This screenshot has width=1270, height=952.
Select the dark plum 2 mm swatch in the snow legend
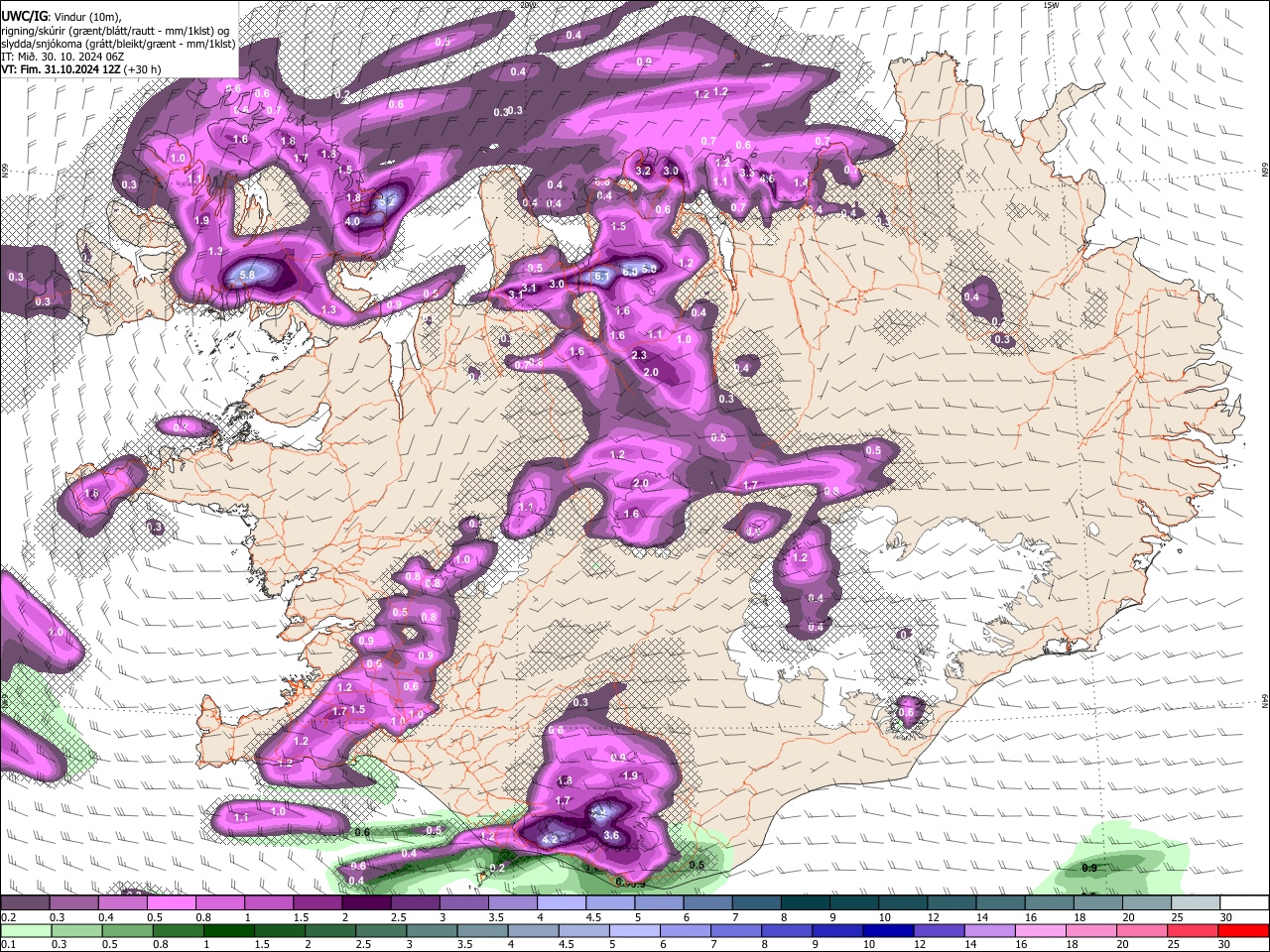(366, 902)
